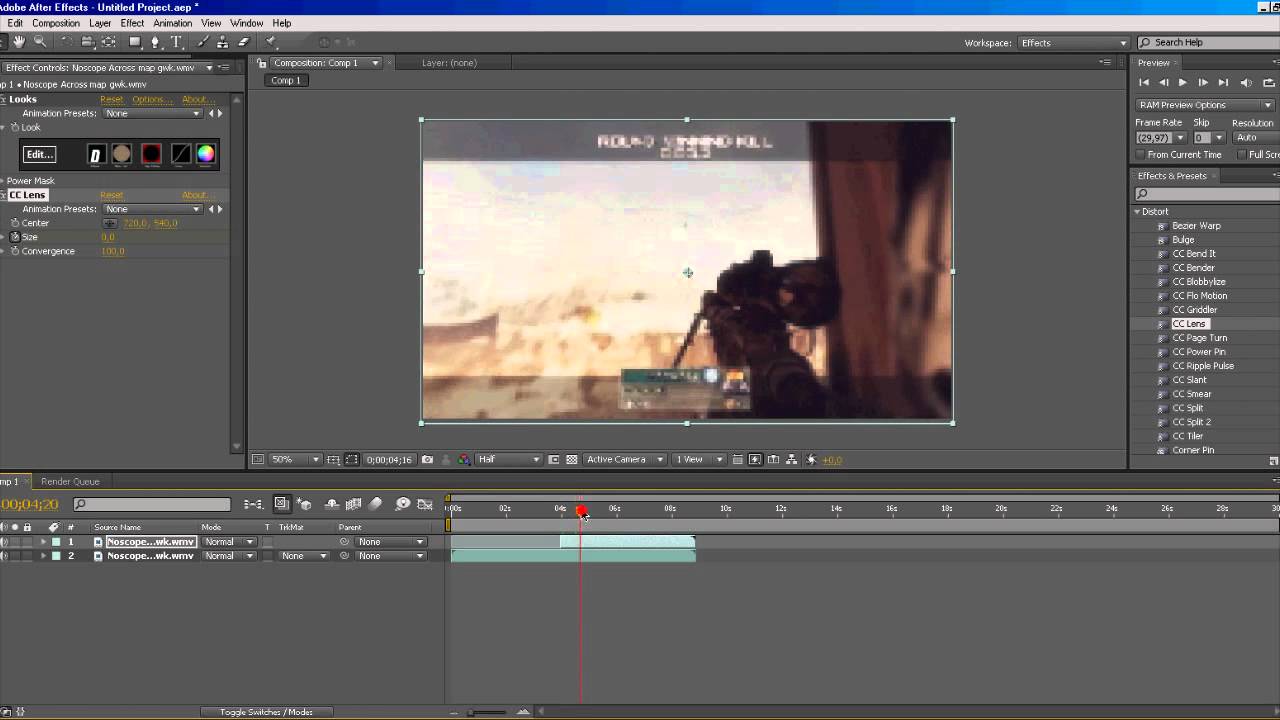Click Options link for Looks effect
This screenshot has width=1280, height=720.
(x=150, y=99)
